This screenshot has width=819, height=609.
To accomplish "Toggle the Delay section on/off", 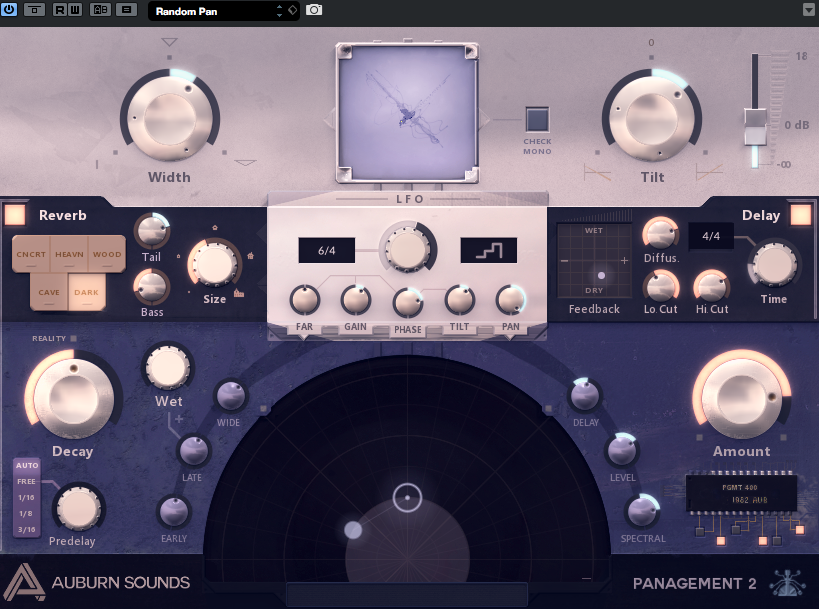I will coord(800,215).
